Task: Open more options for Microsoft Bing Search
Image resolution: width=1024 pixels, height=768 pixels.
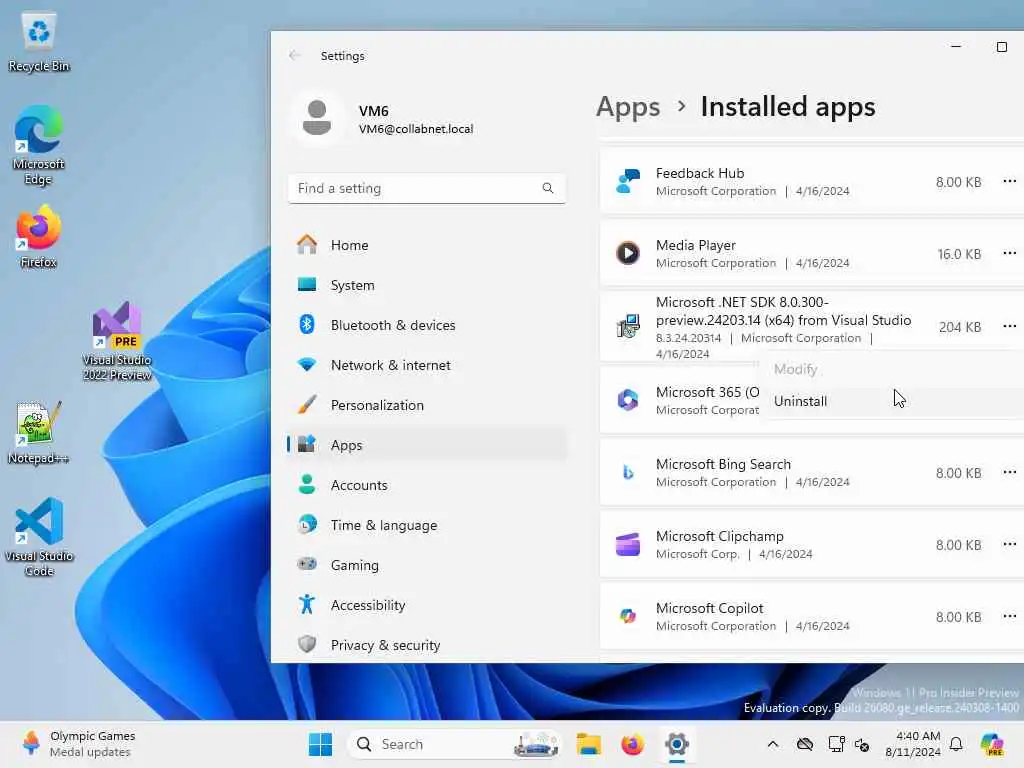Action: 1010,472
